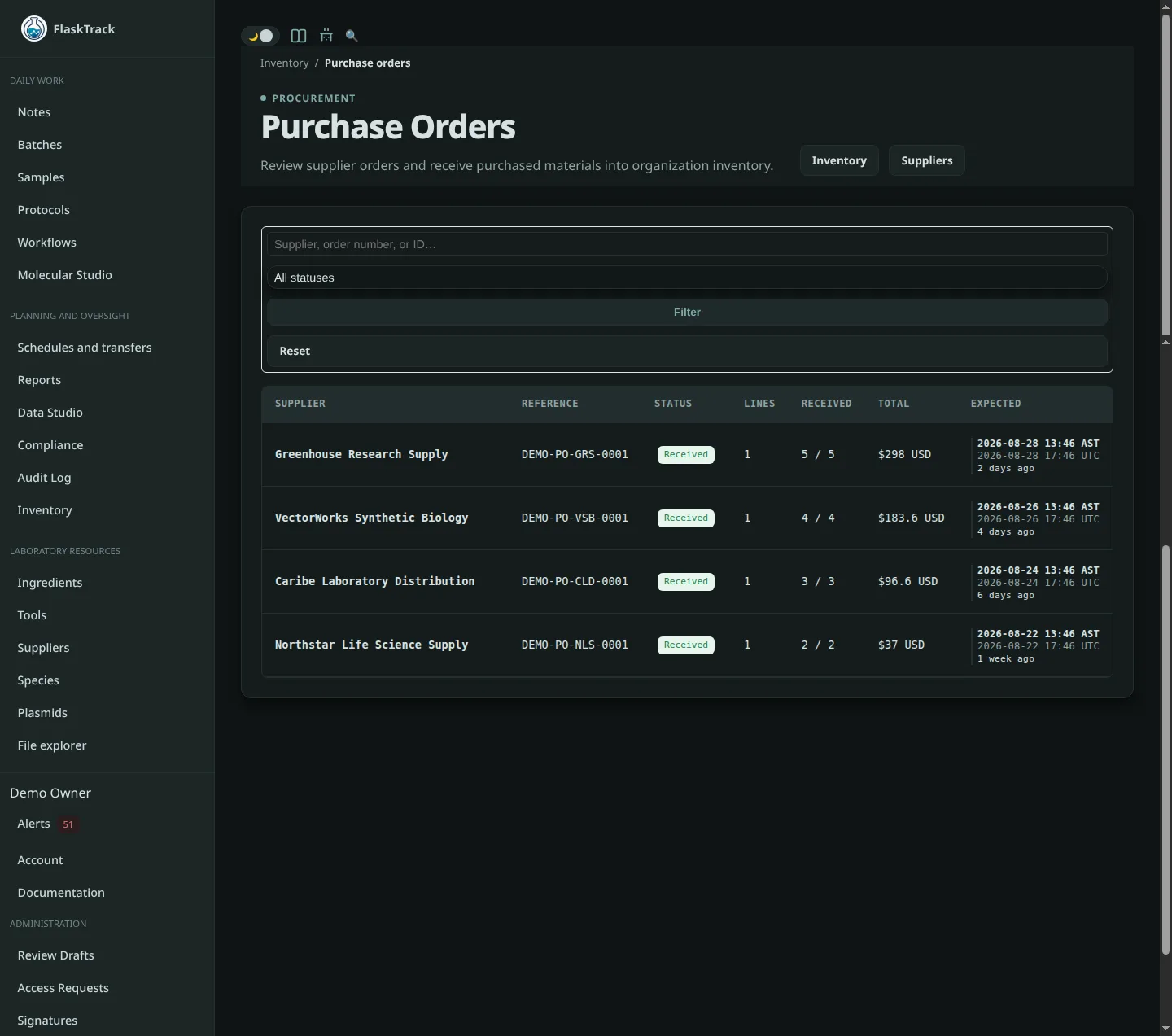Click the Supplier column header
The image size is (1172, 1036).
(300, 404)
